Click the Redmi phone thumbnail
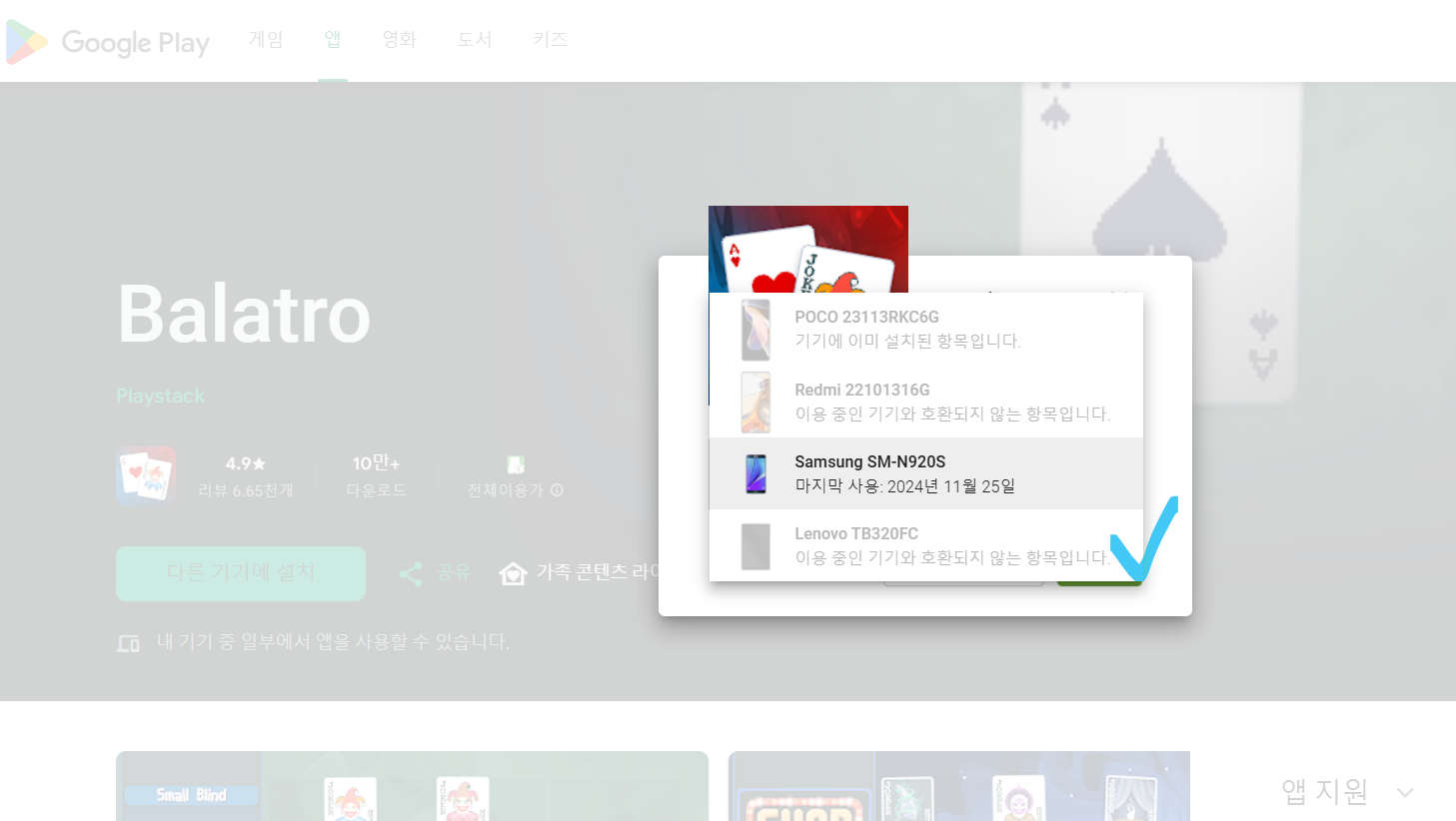The width and height of the screenshot is (1456, 821). pyautogui.click(x=755, y=403)
